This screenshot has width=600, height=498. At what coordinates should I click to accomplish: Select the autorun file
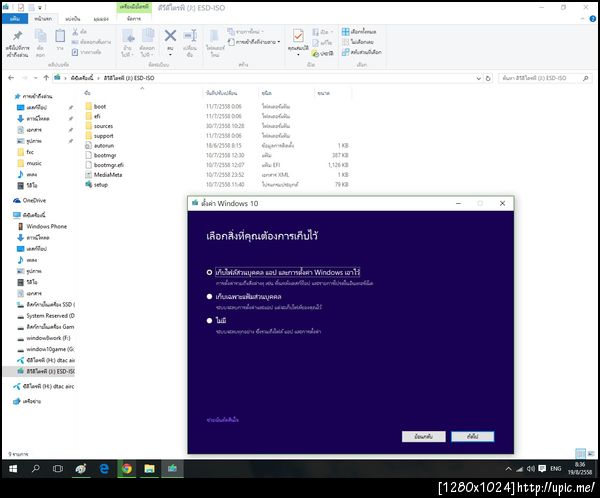(x=103, y=146)
